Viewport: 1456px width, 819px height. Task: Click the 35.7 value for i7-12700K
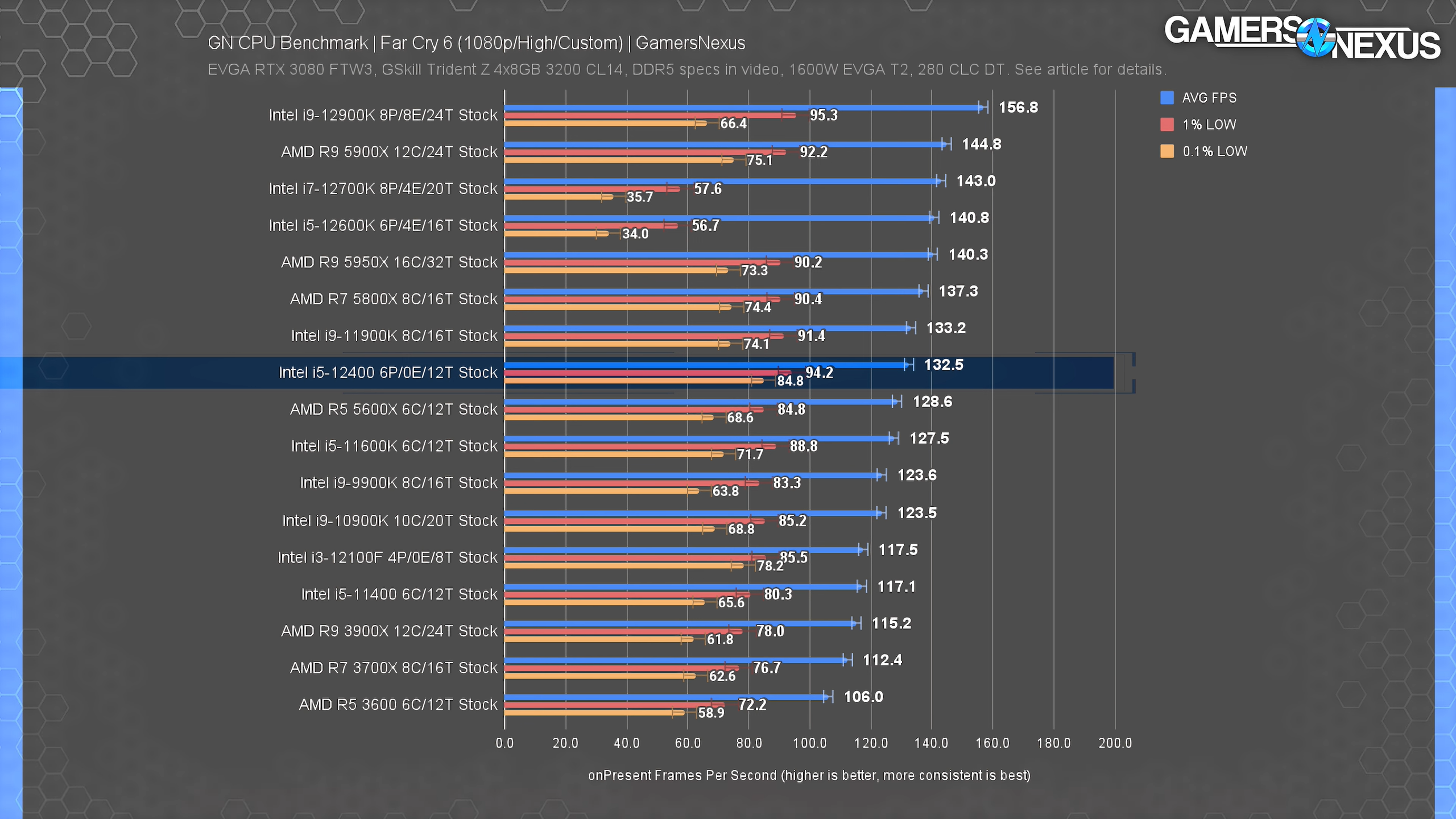tap(640, 197)
